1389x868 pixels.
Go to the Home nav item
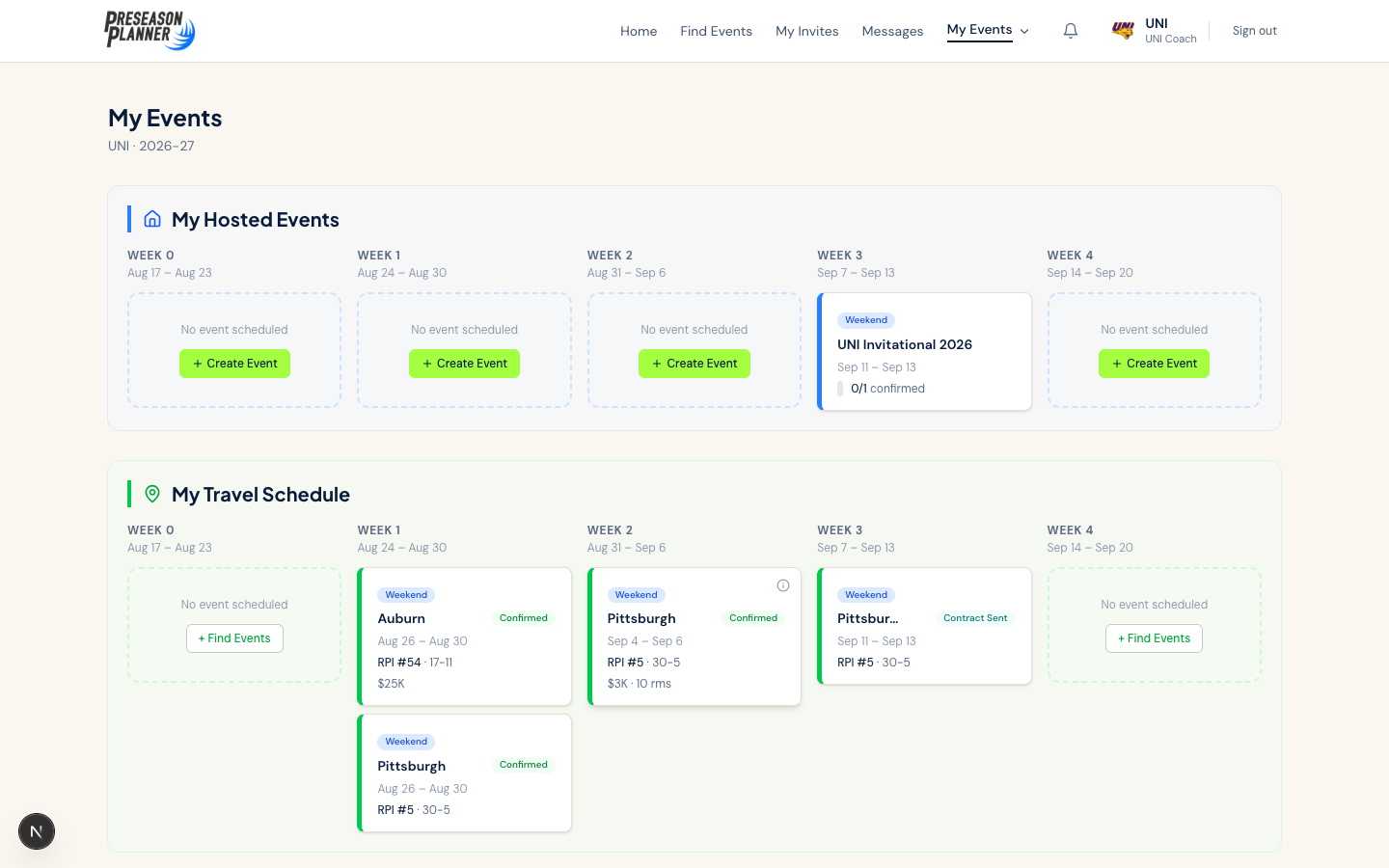638,31
